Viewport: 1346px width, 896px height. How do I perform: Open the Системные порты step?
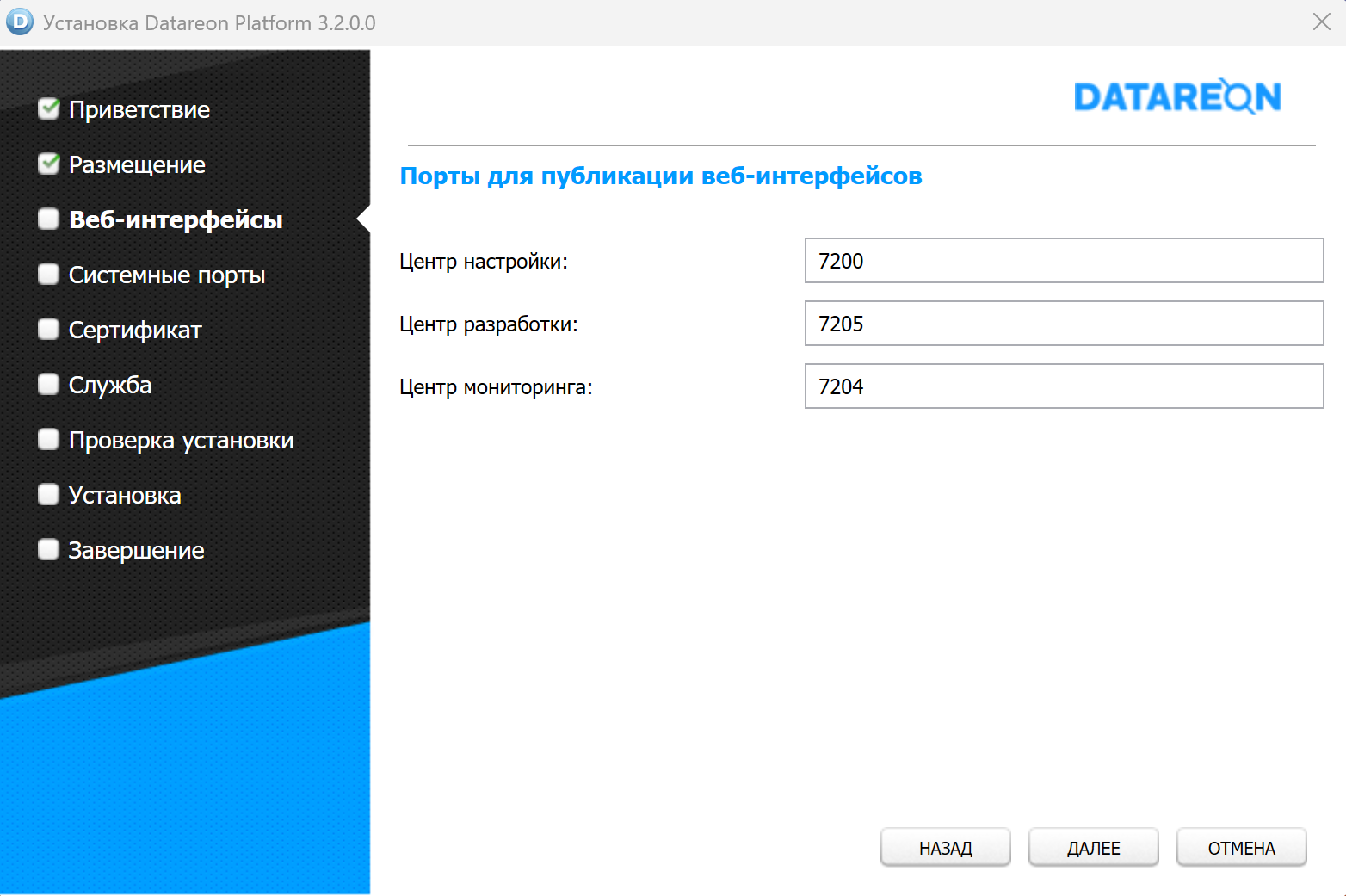(x=167, y=275)
